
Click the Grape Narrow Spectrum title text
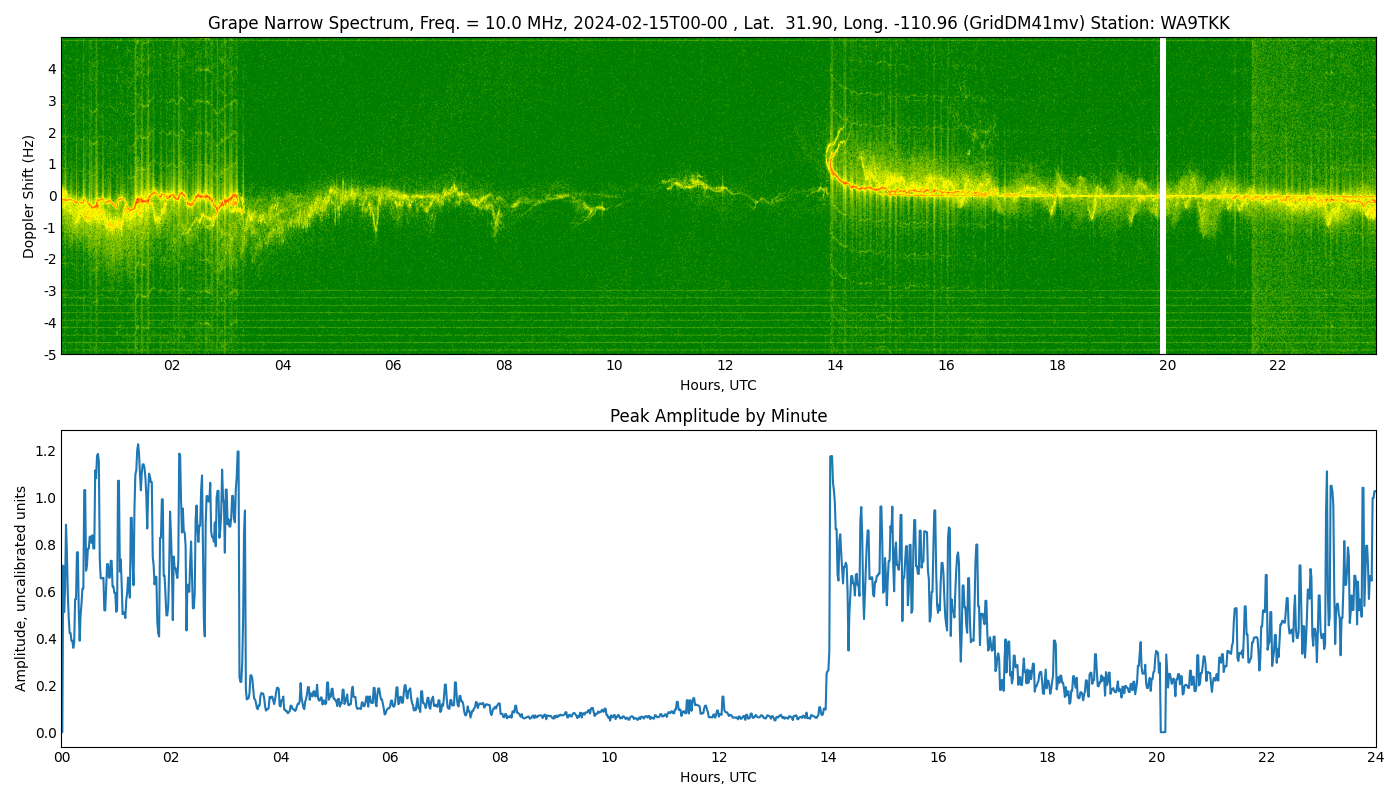(x=718, y=23)
